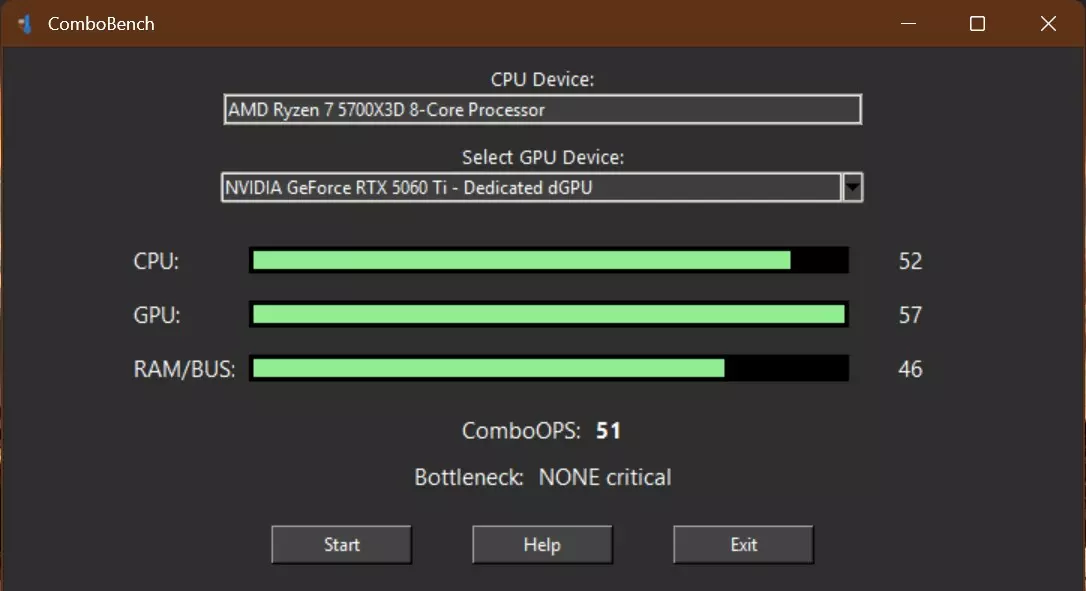Maximize the ComboBench window
The width and height of the screenshot is (1086, 591).
(977, 24)
